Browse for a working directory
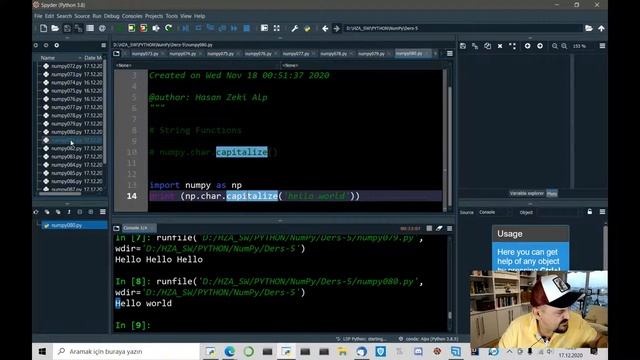This screenshot has height=360, width=640. click(x=589, y=28)
